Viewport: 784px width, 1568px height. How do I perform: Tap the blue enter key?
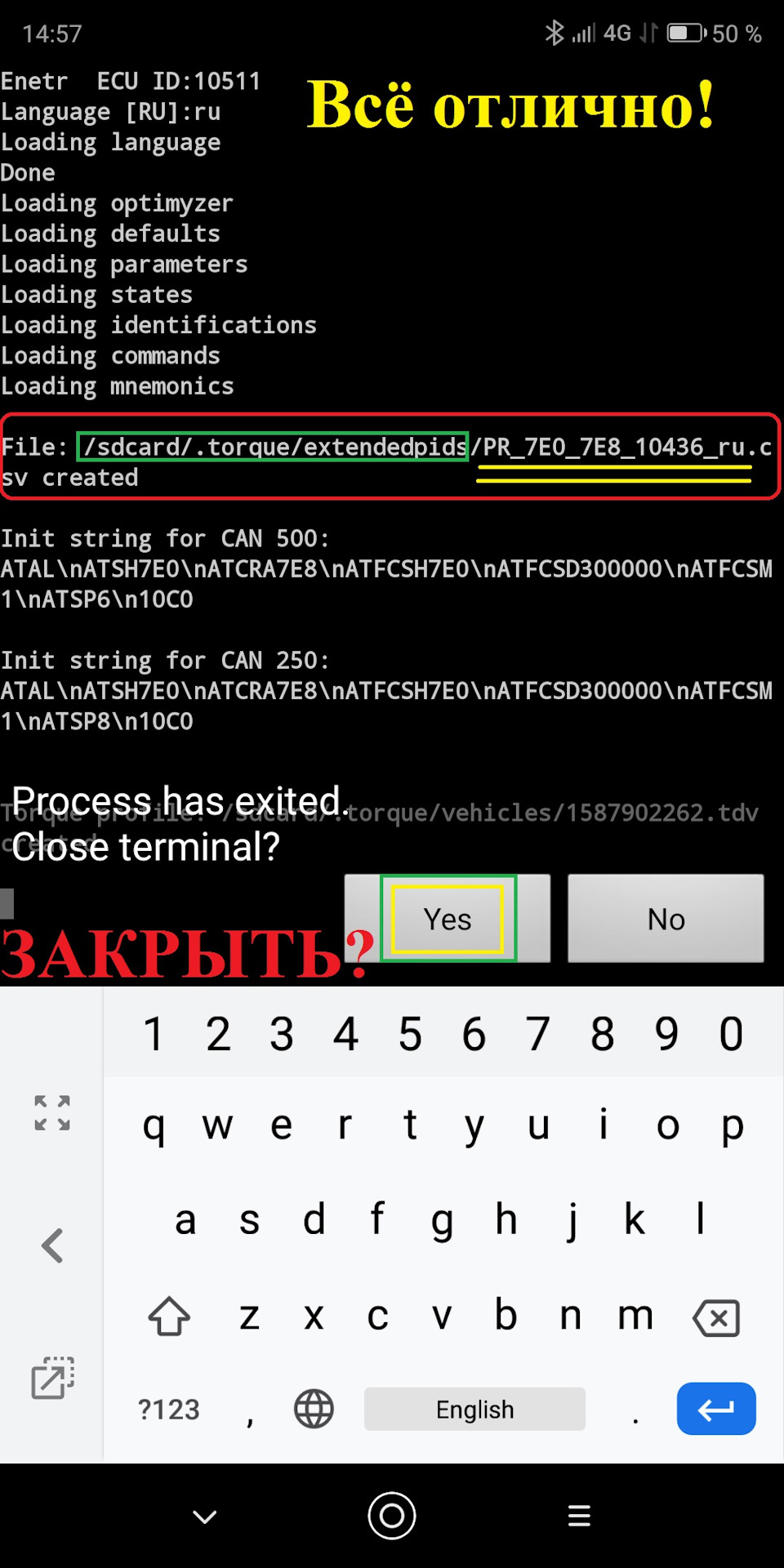click(716, 1409)
